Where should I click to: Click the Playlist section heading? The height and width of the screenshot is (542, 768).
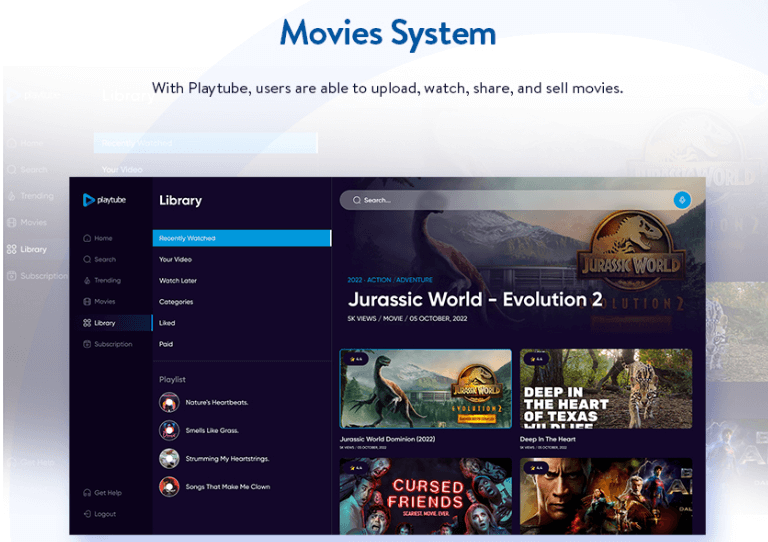[x=172, y=379]
